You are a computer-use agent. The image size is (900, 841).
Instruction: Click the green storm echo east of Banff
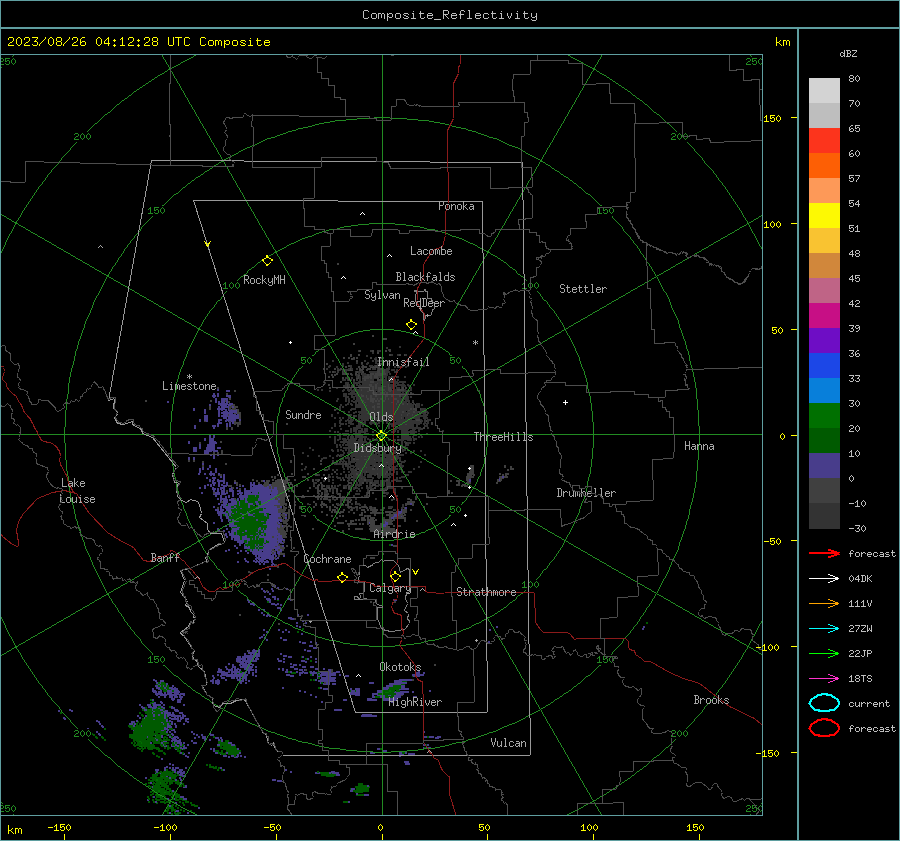pyautogui.click(x=250, y=521)
